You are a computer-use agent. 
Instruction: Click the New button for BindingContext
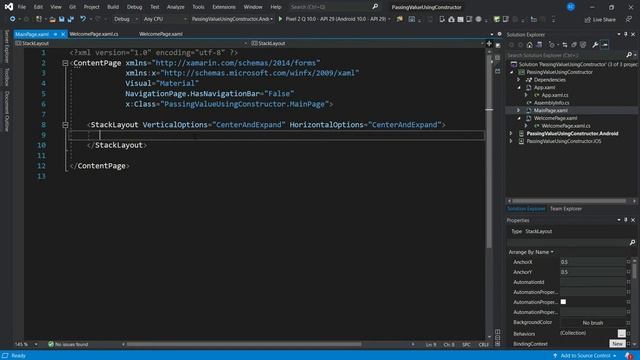(x=617, y=344)
